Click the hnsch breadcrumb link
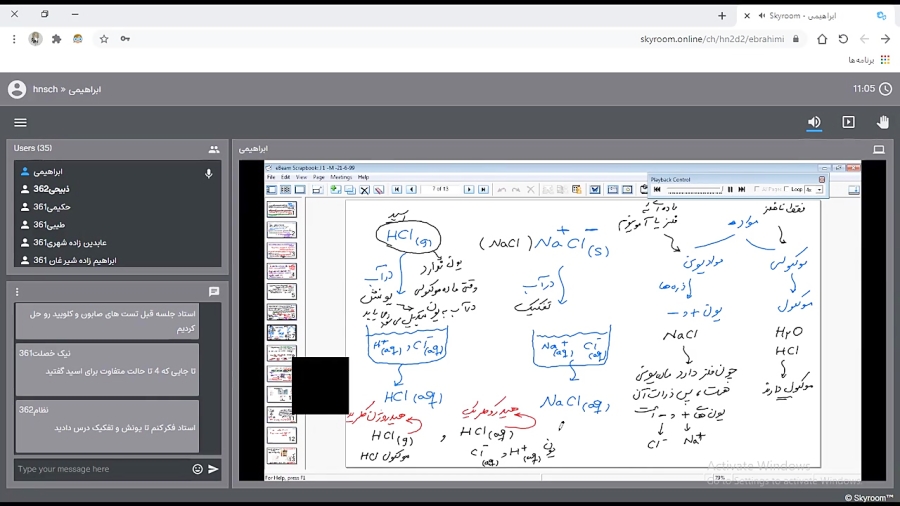The width and height of the screenshot is (900, 506). [45, 89]
